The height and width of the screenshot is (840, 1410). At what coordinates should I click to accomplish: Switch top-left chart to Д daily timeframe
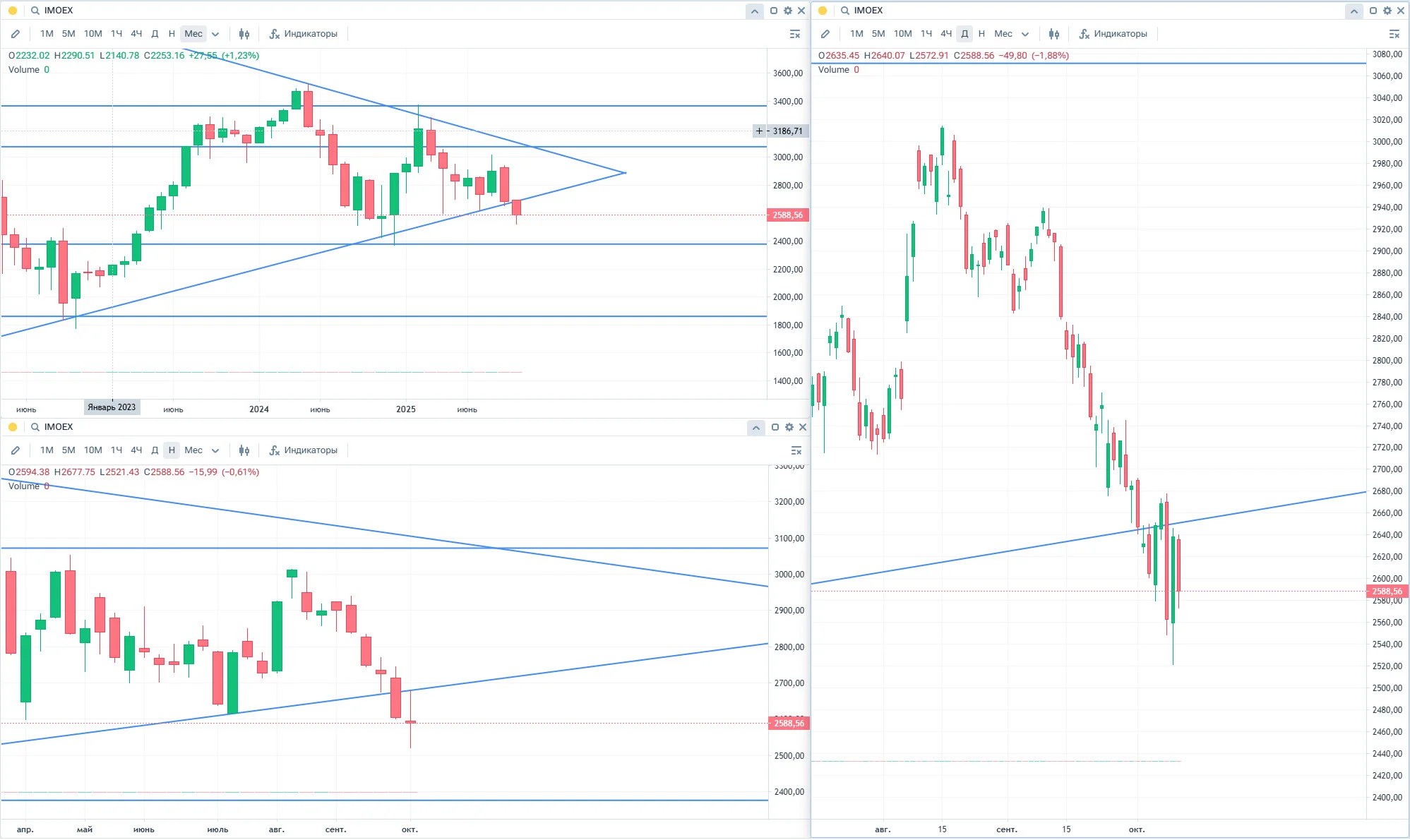155,34
